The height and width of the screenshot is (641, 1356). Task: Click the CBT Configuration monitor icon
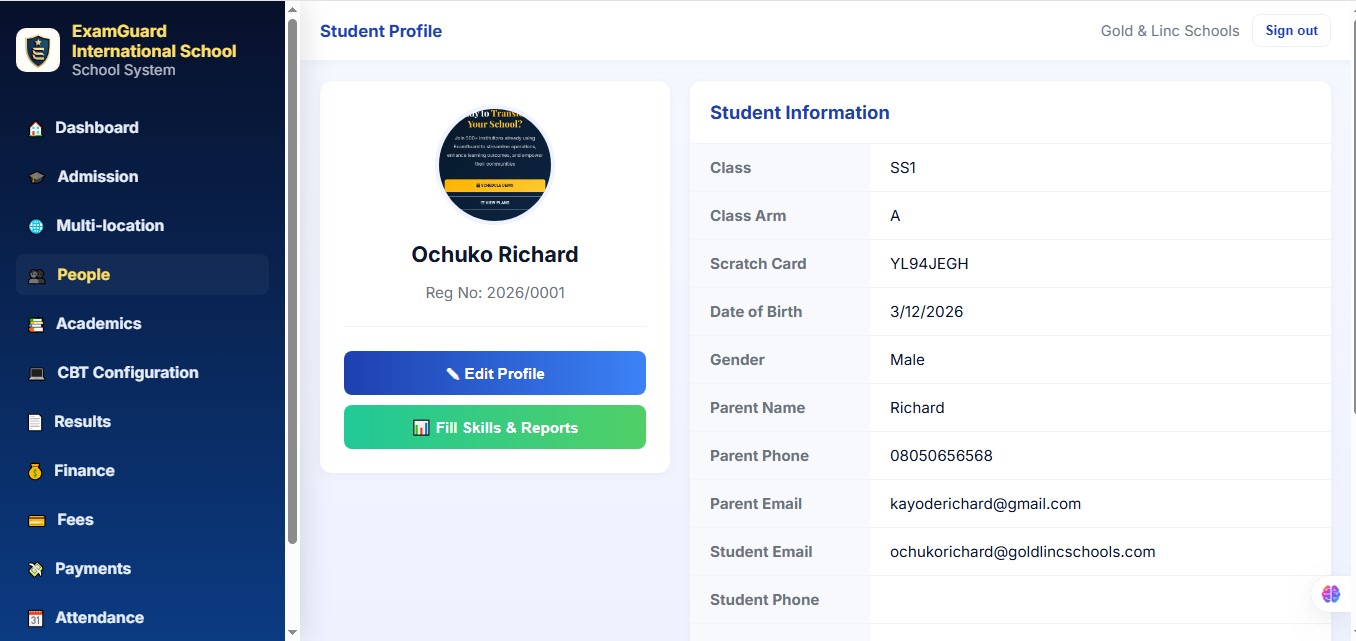point(34,372)
